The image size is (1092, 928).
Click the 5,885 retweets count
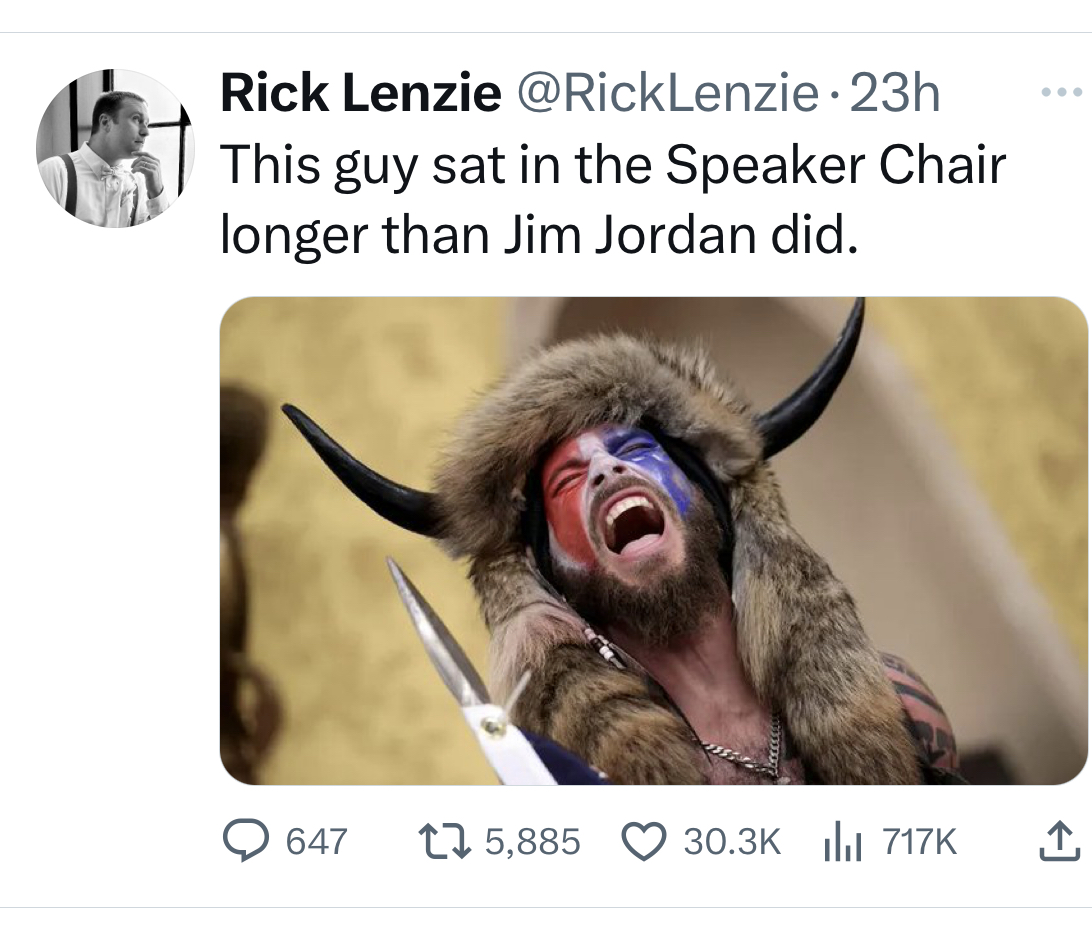click(533, 842)
